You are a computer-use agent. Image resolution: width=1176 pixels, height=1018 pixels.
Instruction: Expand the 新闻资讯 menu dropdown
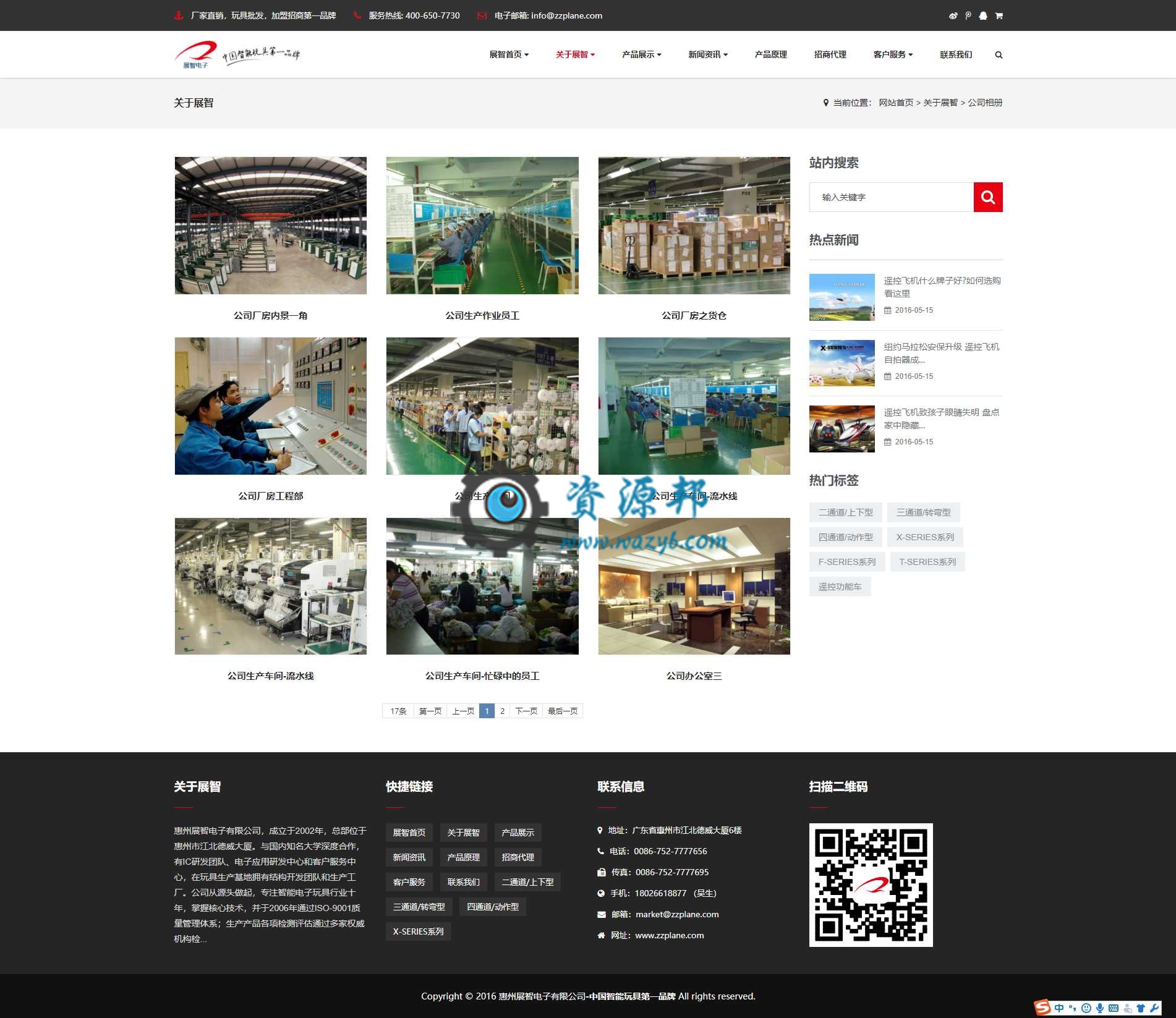point(708,54)
